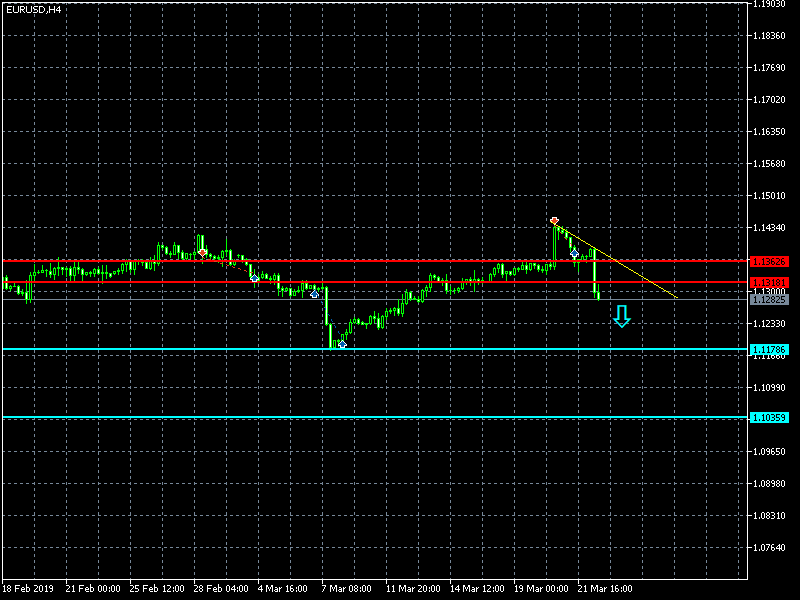This screenshot has height=600, width=800.
Task: Click the 1.08980 price scale label
Action: 769,484
